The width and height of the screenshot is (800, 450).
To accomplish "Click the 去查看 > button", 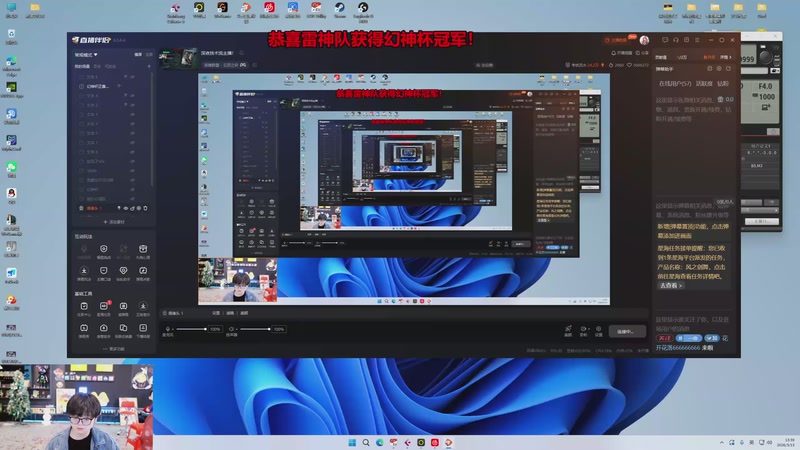I will click(670, 286).
